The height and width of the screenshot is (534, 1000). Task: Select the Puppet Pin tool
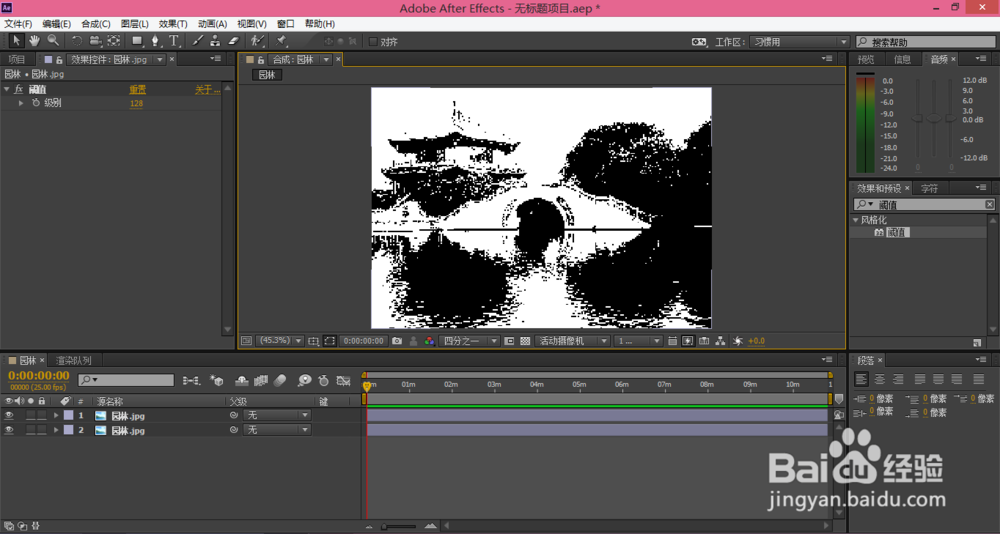(281, 41)
